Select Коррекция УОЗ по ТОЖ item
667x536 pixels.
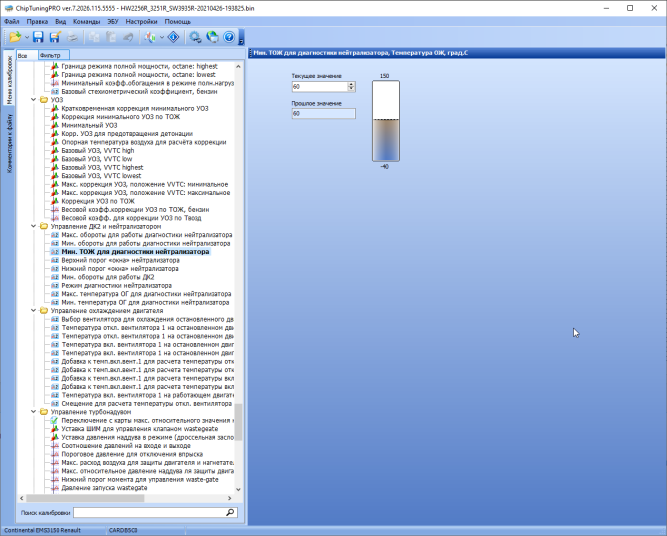98,201
